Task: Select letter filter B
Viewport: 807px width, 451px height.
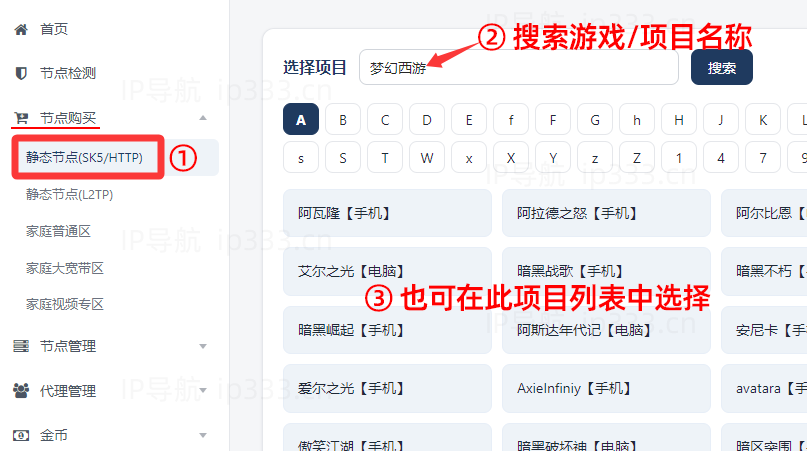Action: click(x=343, y=119)
